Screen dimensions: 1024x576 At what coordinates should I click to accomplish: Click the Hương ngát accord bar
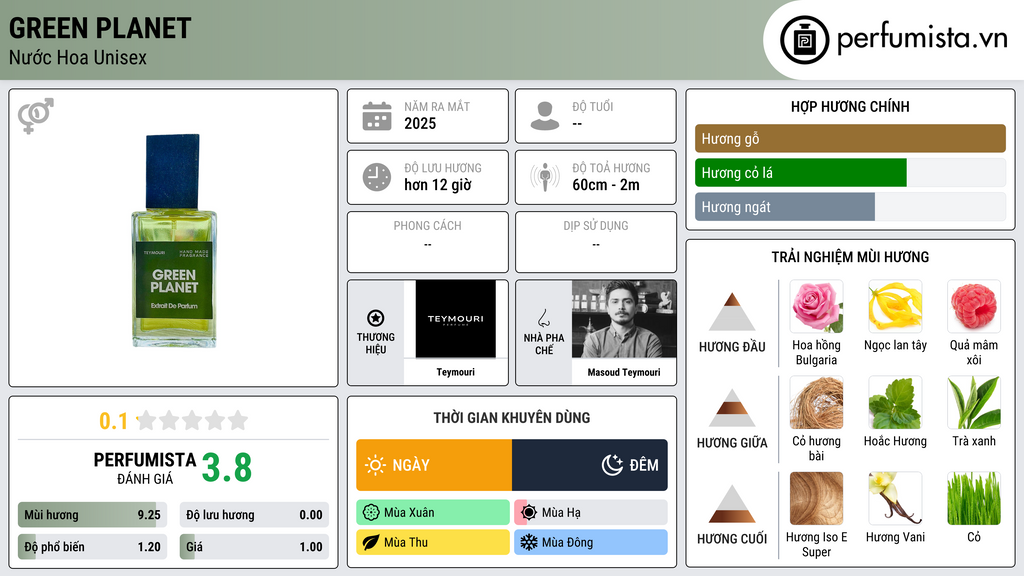[x=850, y=206]
